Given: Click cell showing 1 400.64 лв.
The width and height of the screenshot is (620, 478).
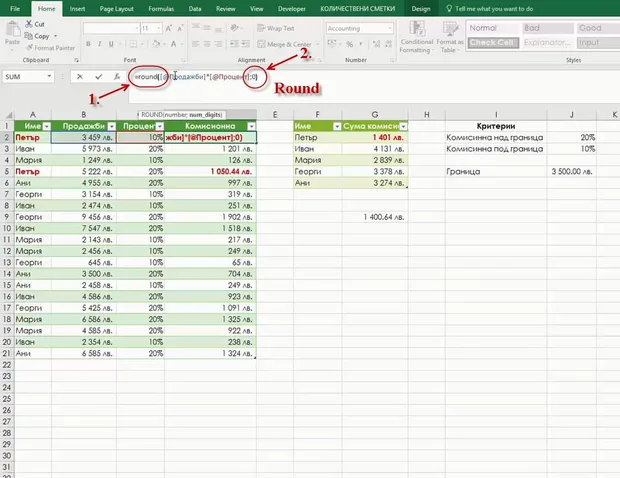Looking at the screenshot, I should point(375,217).
